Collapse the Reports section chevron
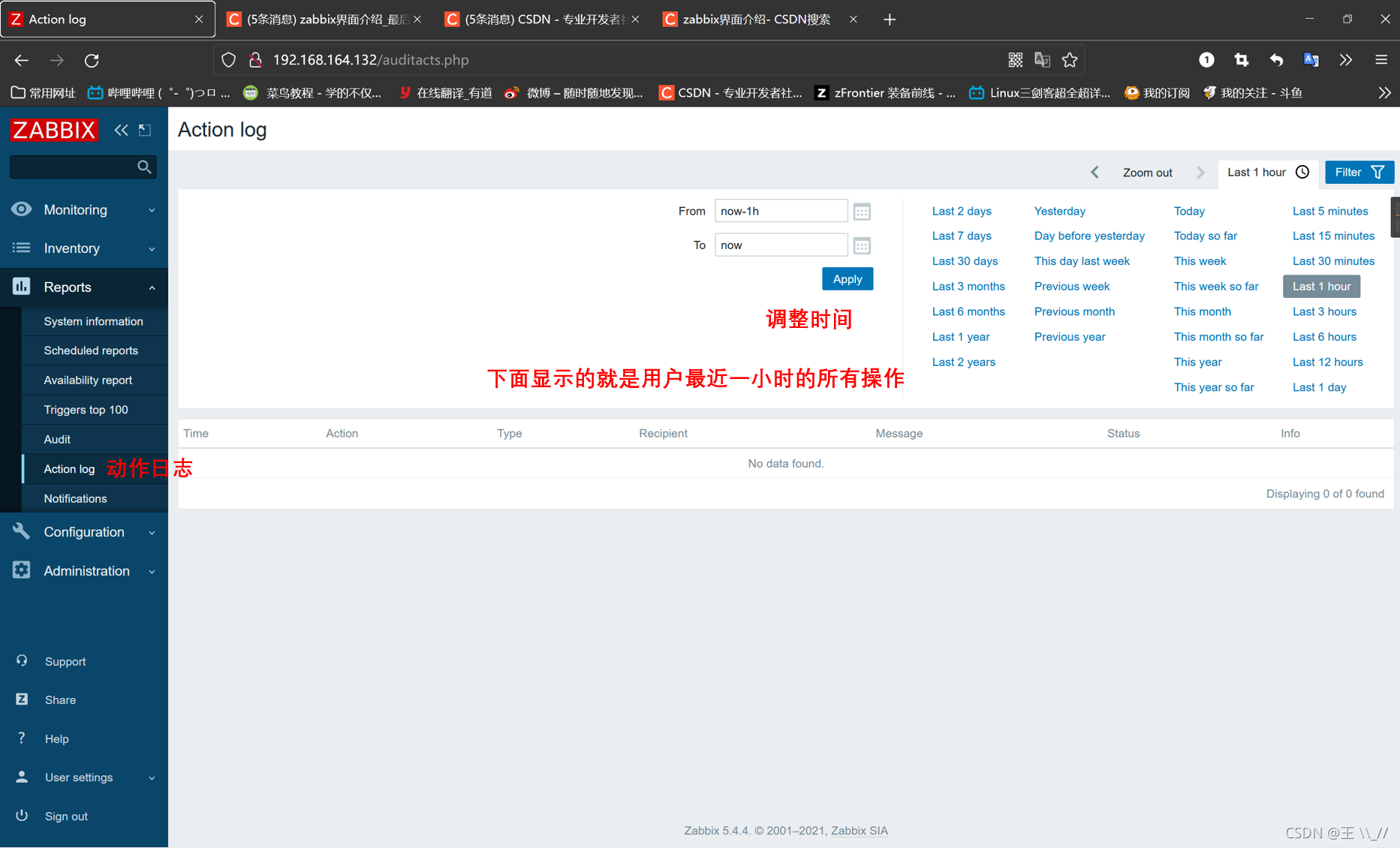The width and height of the screenshot is (1400, 848). click(x=152, y=287)
